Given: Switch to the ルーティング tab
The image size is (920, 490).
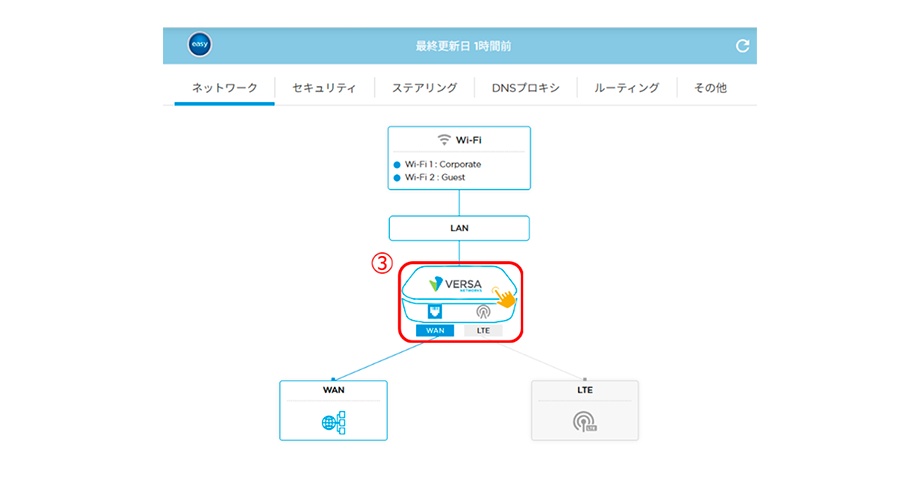Looking at the screenshot, I should tap(626, 88).
